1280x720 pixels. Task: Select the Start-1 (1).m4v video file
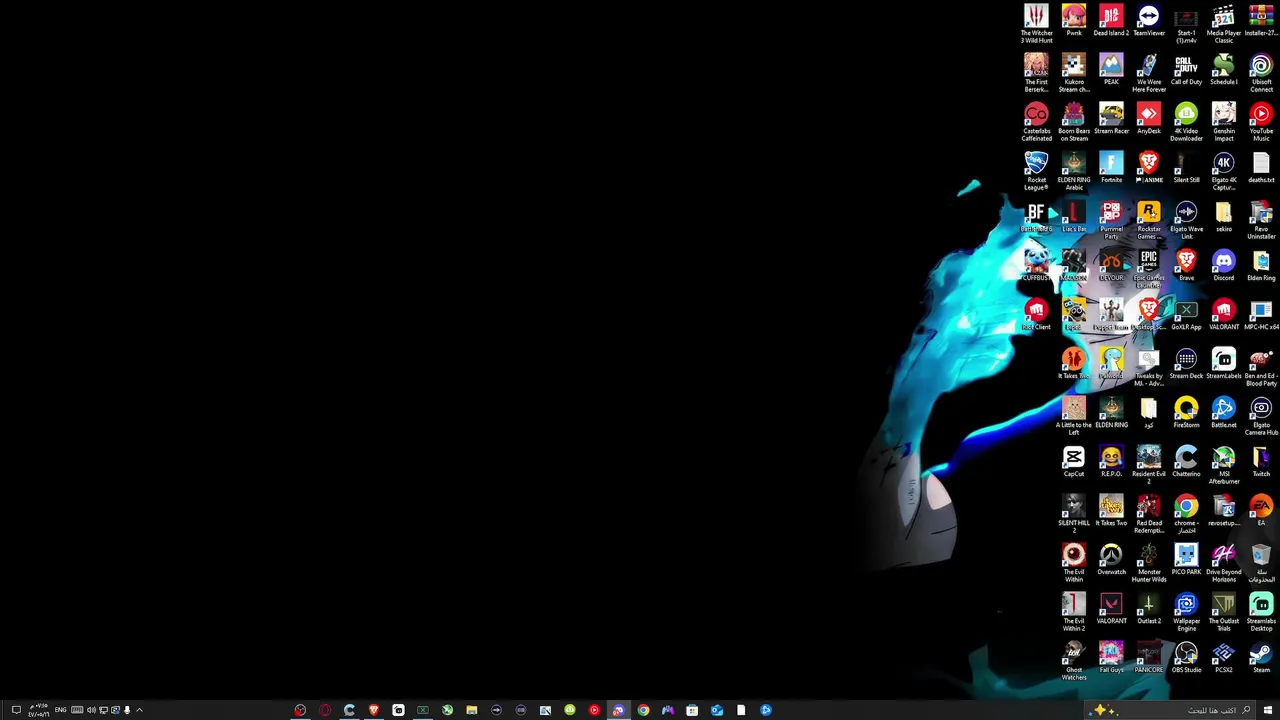pos(1186,23)
